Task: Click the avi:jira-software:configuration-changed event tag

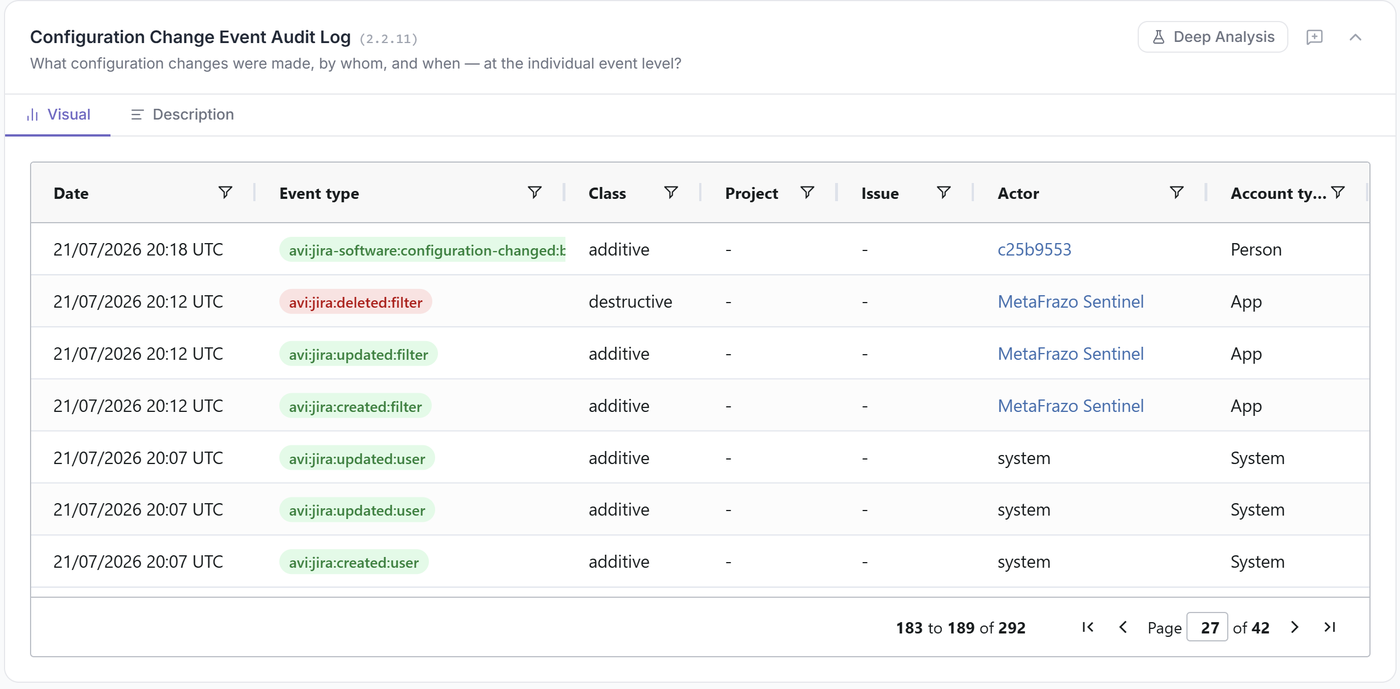Action: (x=423, y=250)
